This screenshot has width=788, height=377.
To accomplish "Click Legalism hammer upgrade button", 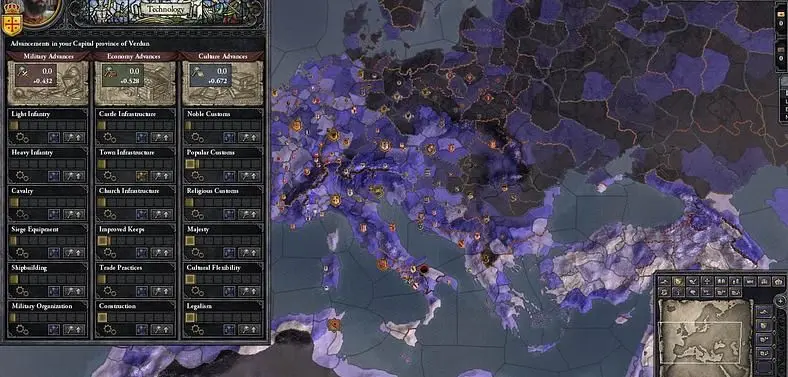I will point(249,330).
